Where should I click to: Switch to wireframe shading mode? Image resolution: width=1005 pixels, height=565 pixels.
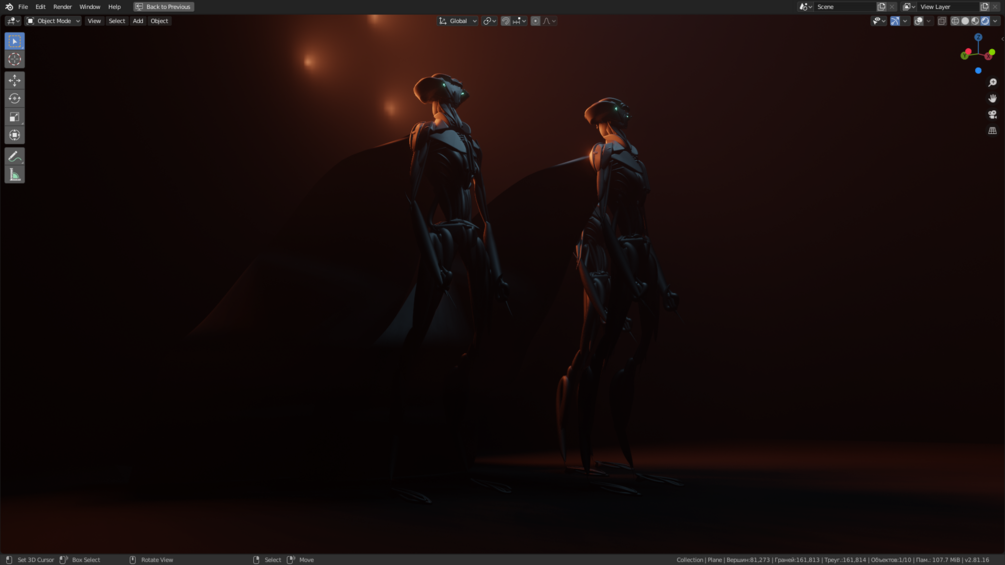coord(955,21)
